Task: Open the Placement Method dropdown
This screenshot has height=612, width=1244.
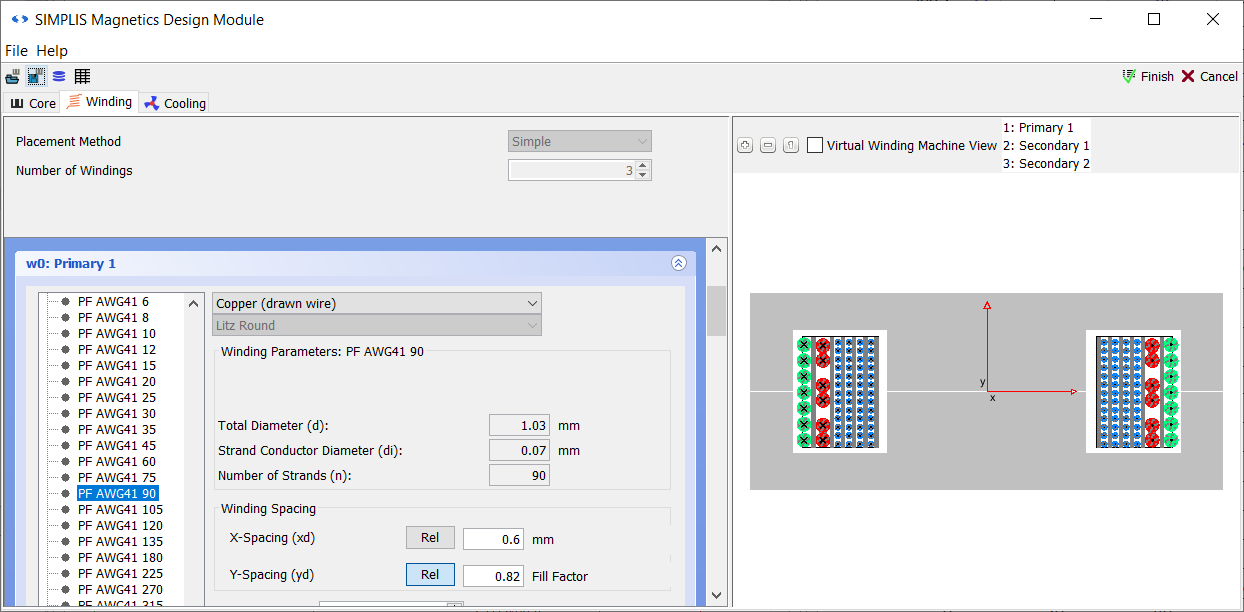Action: pos(580,142)
